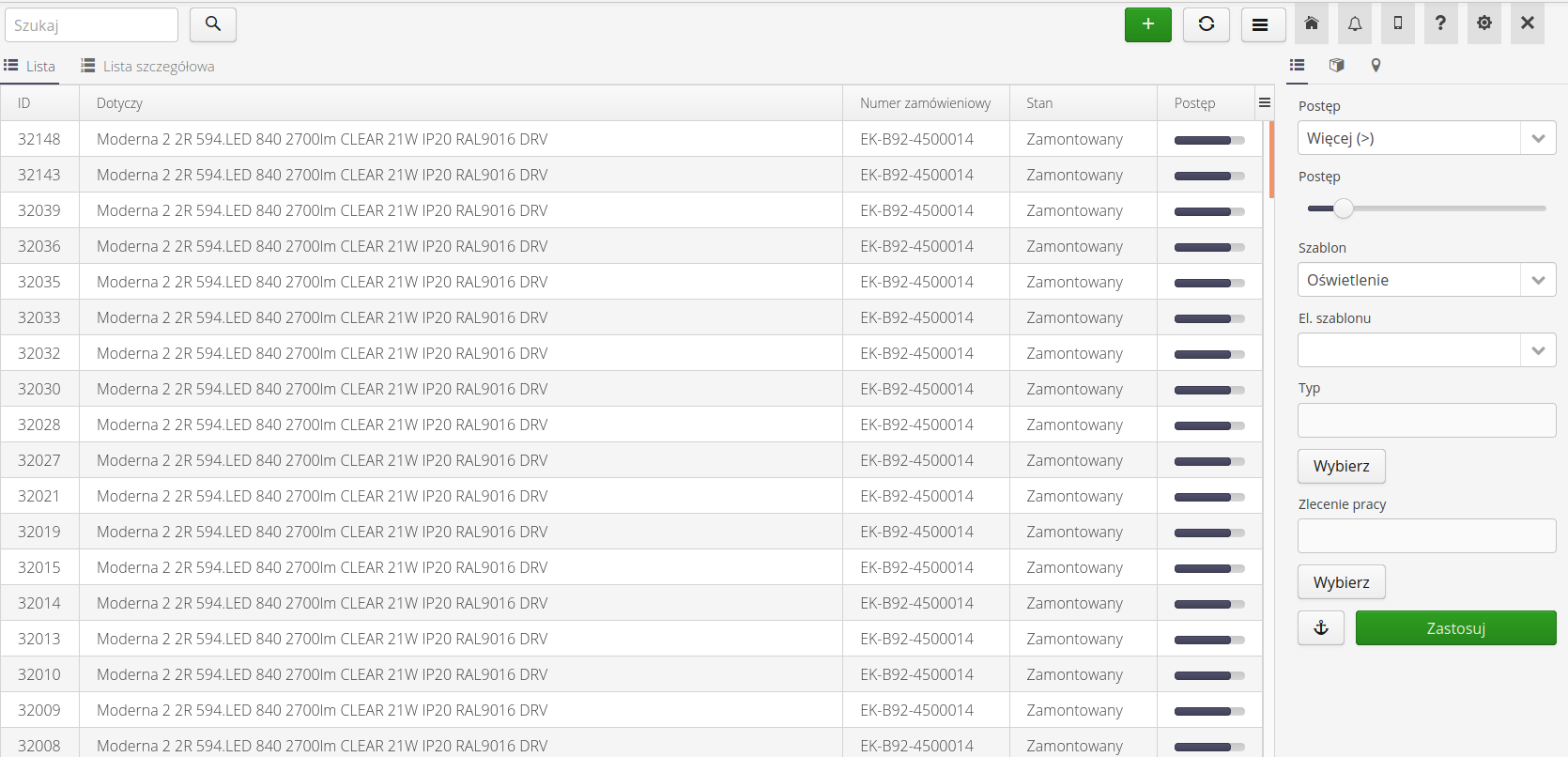Select the Lista tab
1568x757 pixels.
tap(30, 67)
